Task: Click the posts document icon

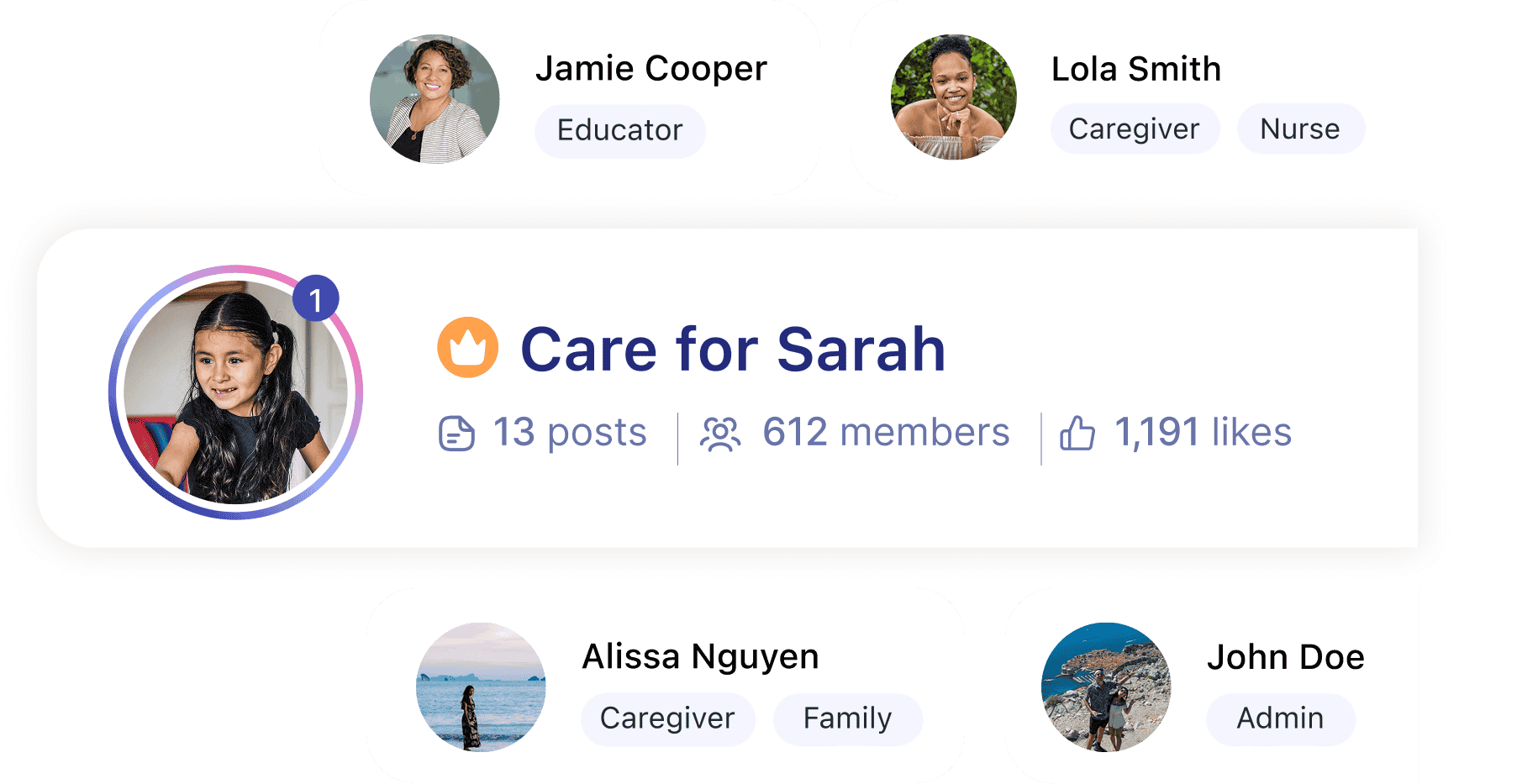Action: click(x=456, y=434)
